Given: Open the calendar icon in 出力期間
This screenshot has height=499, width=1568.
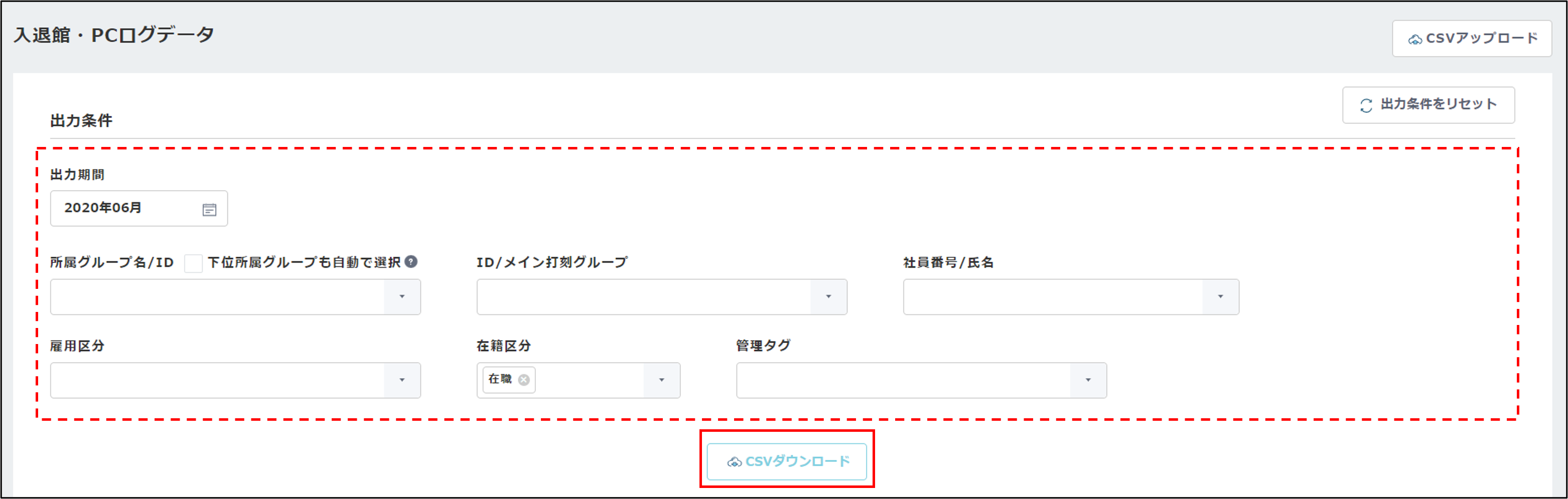Looking at the screenshot, I should 209,209.
